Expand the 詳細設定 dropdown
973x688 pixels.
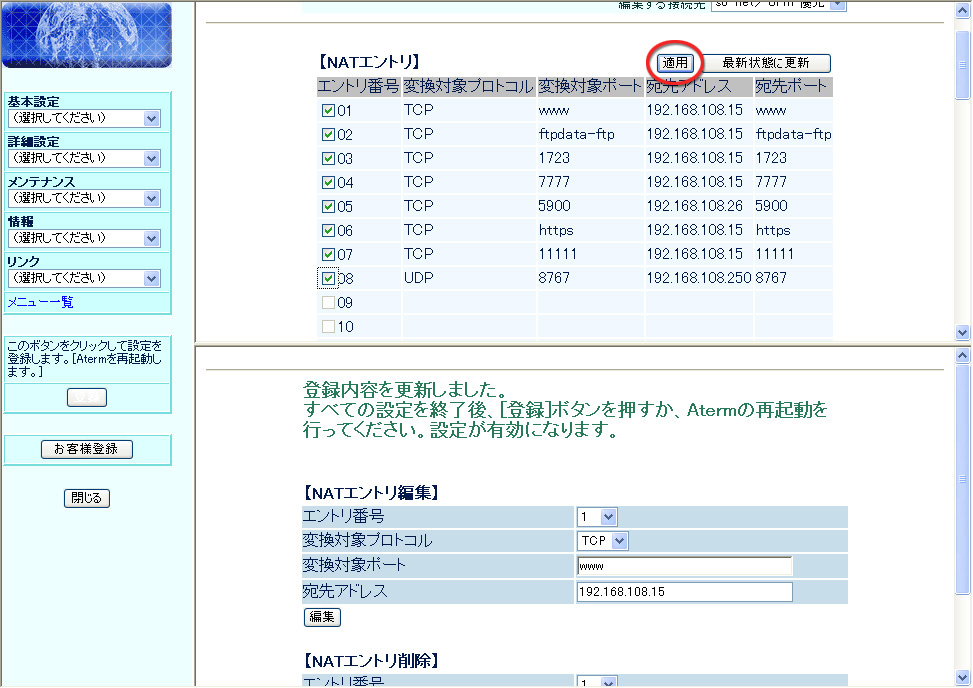(84, 158)
